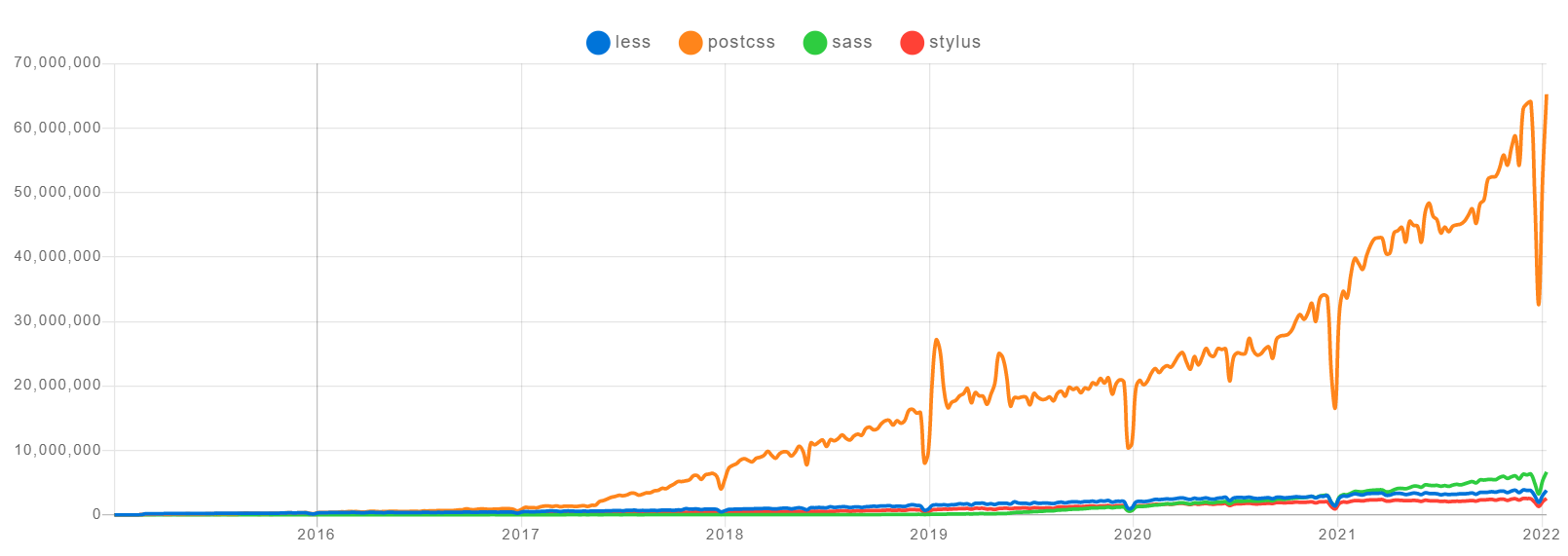Toggle the sass legend label

[x=851, y=43]
